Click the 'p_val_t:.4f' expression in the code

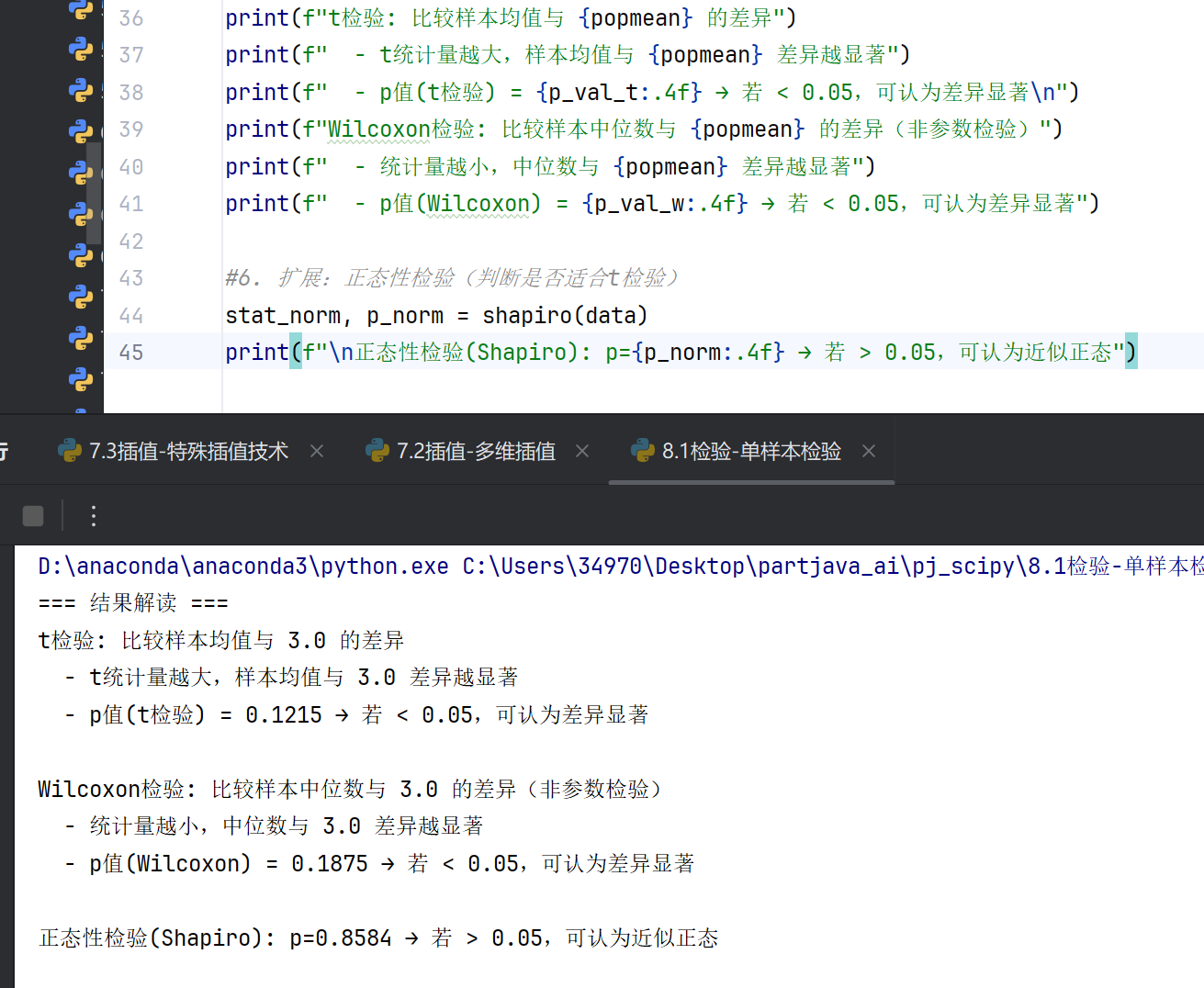(619, 93)
